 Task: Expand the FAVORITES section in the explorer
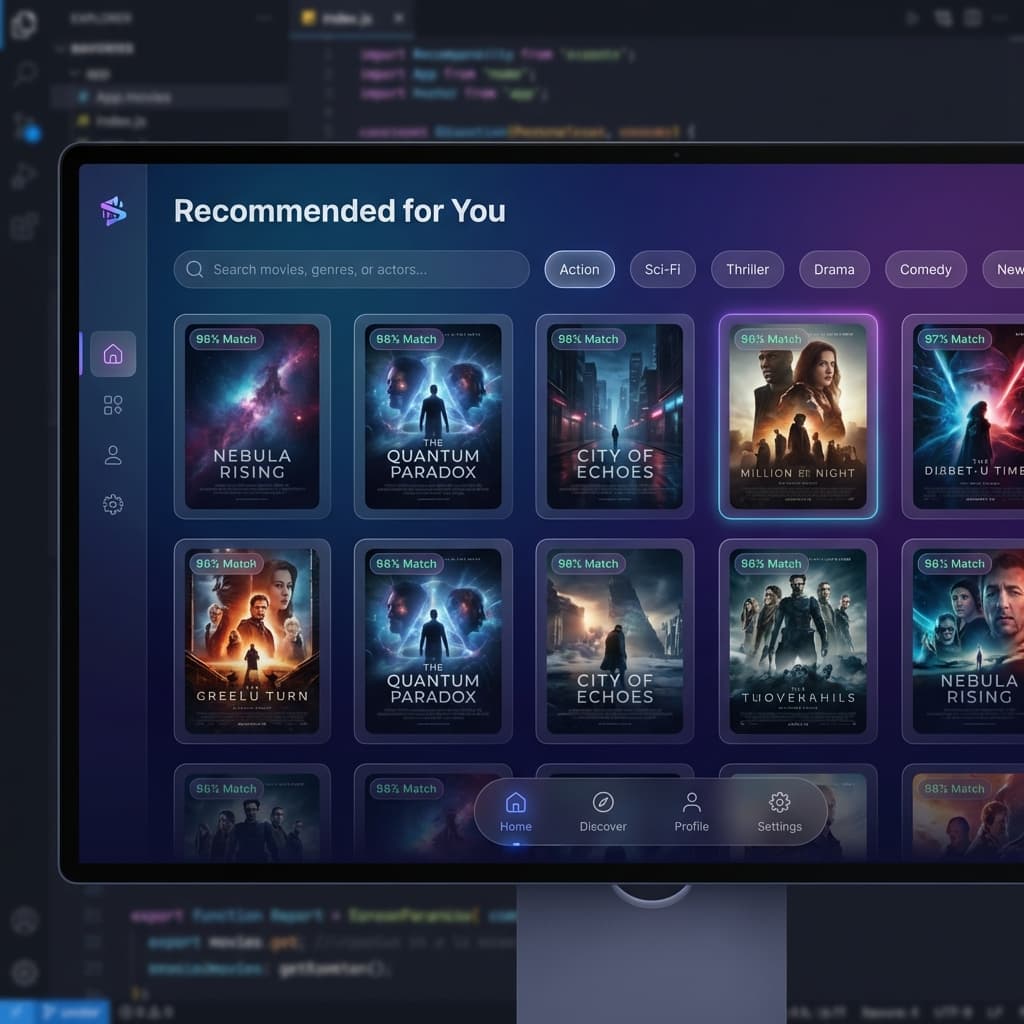click(100, 47)
